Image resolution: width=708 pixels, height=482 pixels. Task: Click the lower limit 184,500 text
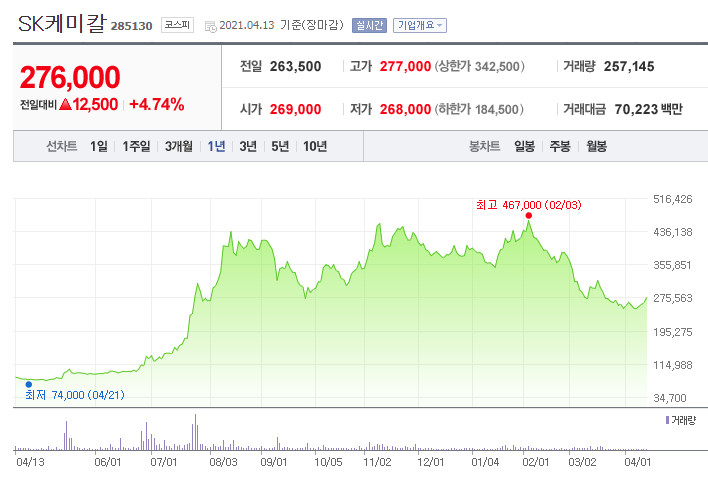[479, 109]
